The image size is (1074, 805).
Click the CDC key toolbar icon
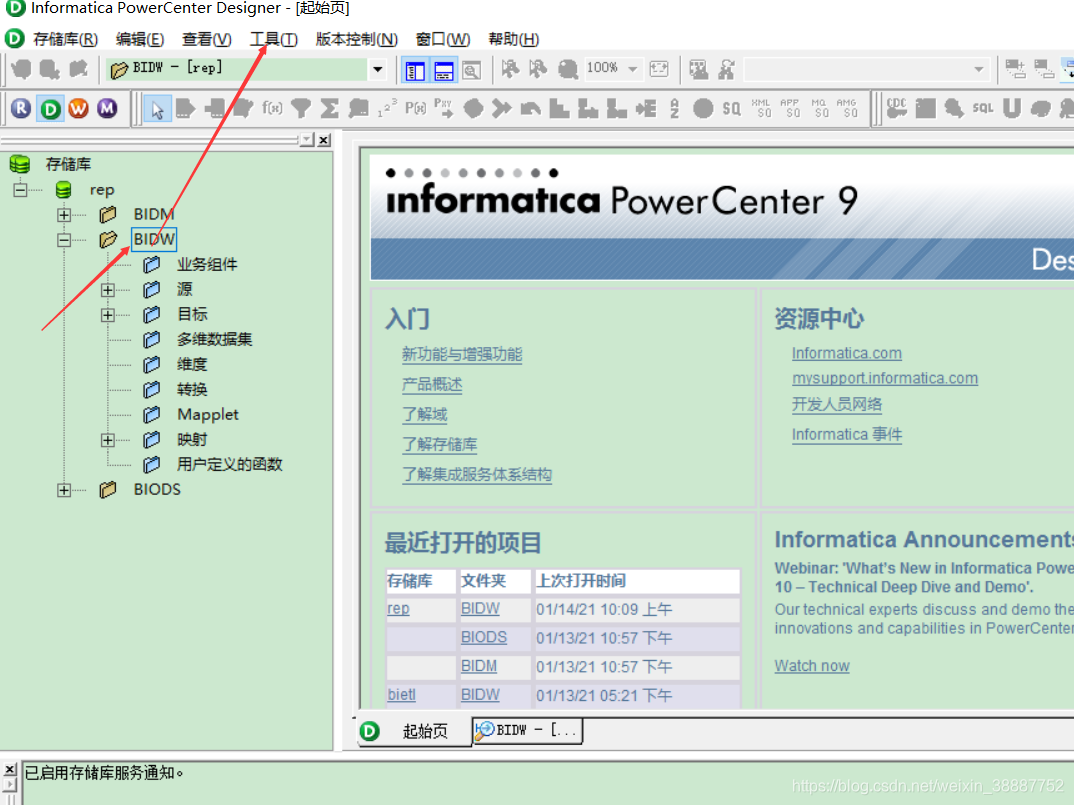click(897, 108)
